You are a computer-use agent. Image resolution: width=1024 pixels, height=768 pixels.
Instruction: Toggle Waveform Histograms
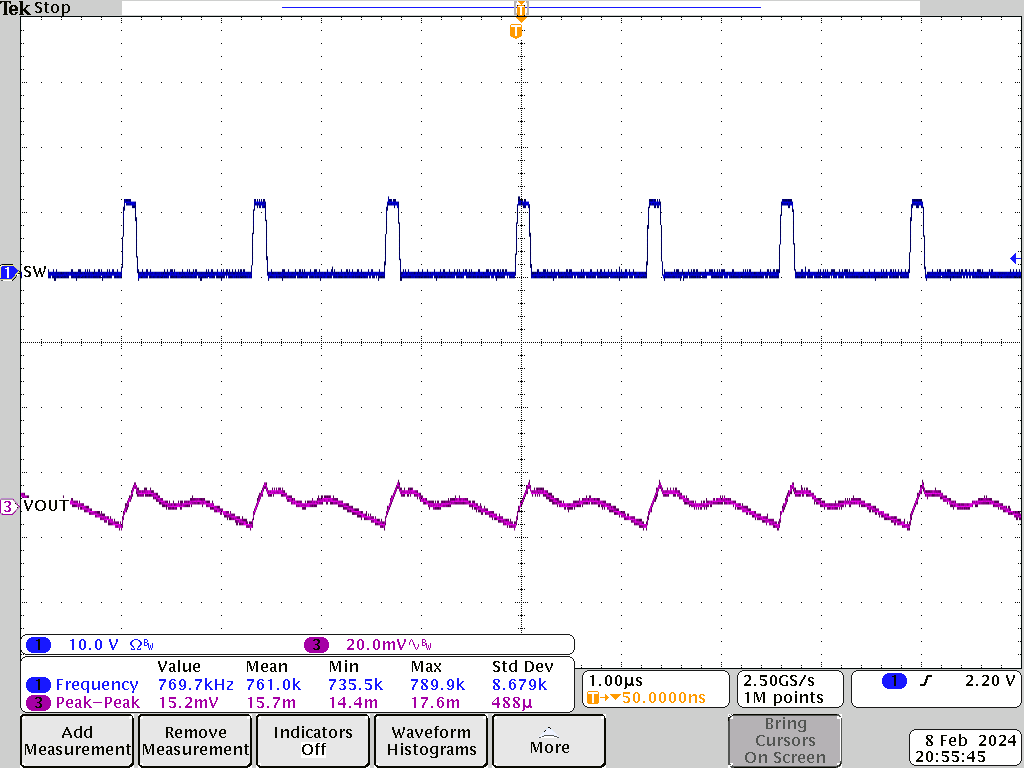pyautogui.click(x=430, y=740)
